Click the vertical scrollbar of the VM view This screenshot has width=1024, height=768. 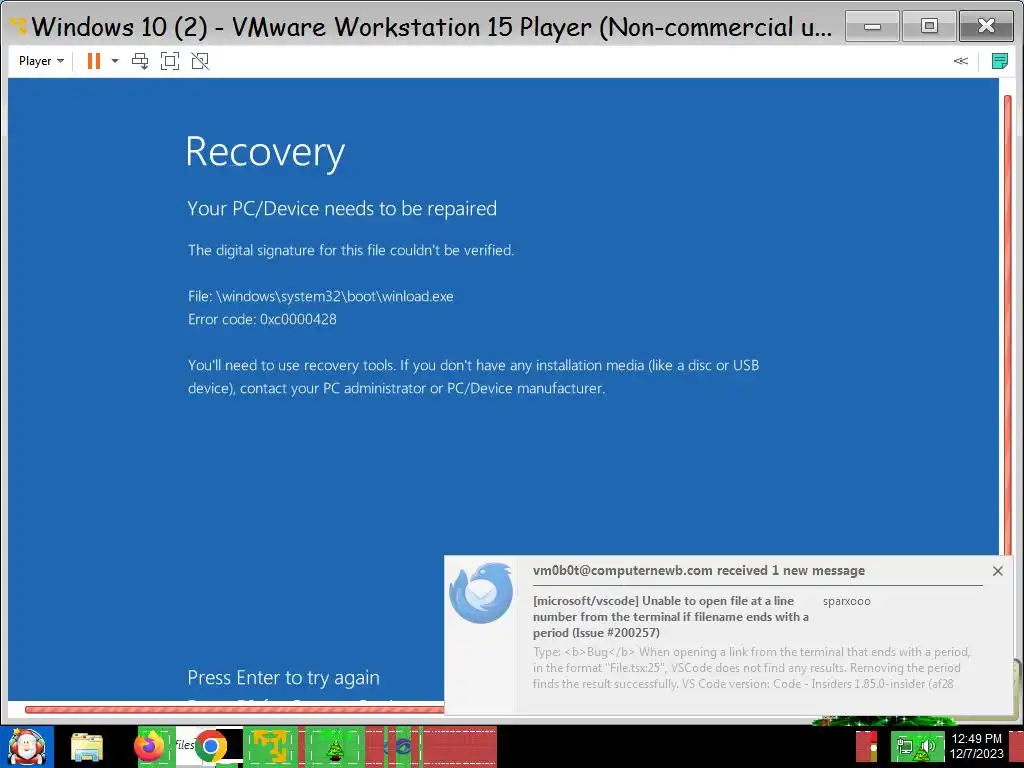pos(1008,327)
